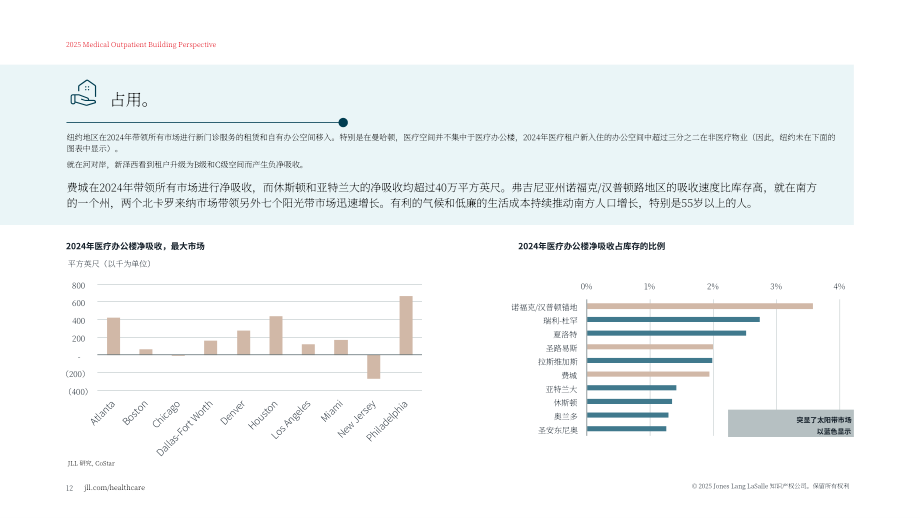This screenshot has height=518, width=920.
Task: Click the "Los Angeles" axis label
Action: [290, 420]
